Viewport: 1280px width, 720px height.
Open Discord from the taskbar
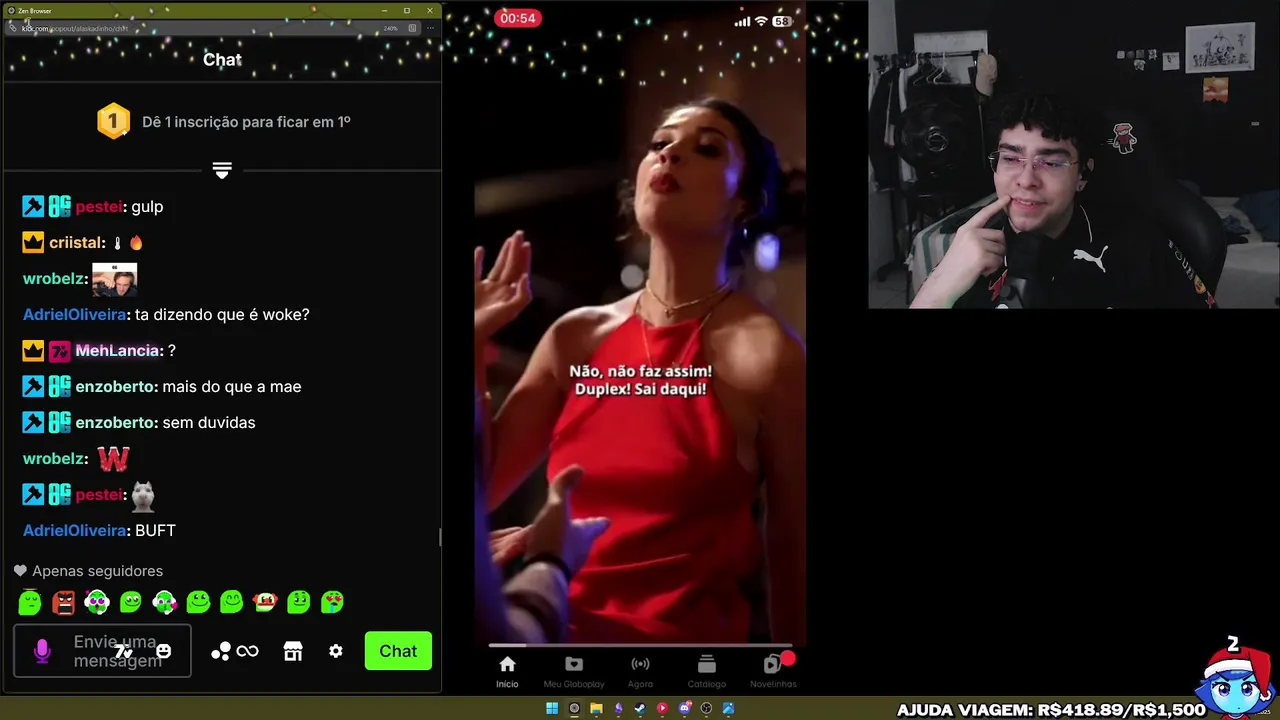(x=685, y=708)
